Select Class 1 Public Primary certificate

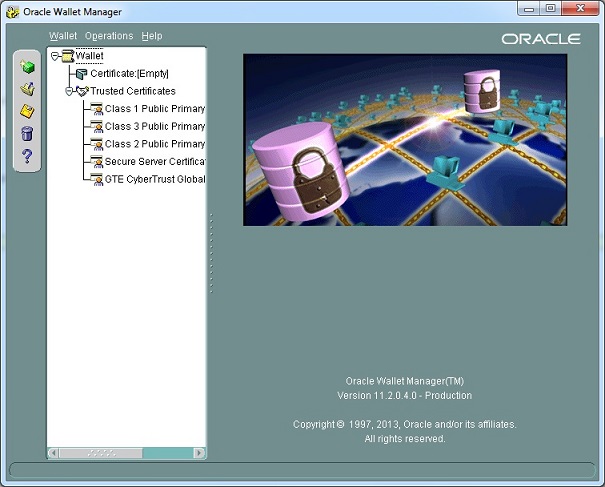click(x=155, y=109)
